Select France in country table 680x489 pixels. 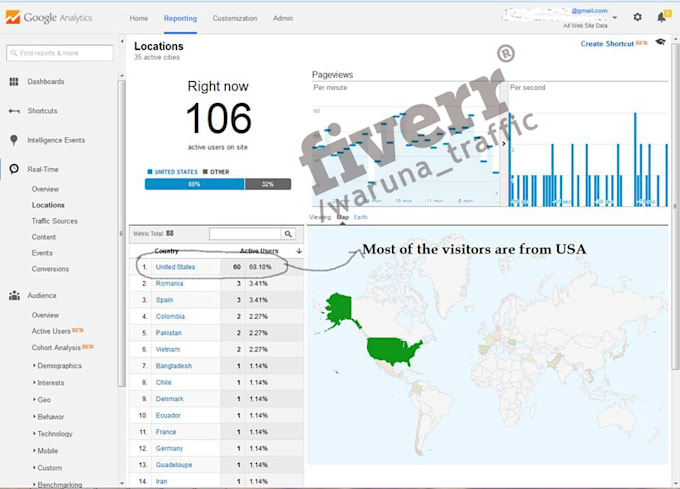(x=166, y=432)
